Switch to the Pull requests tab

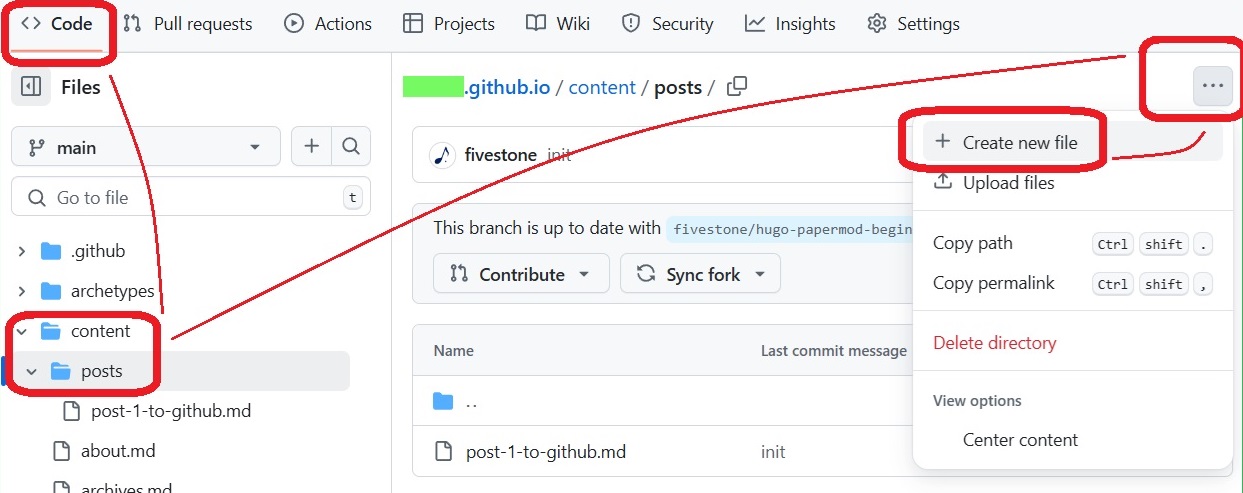pos(188,24)
